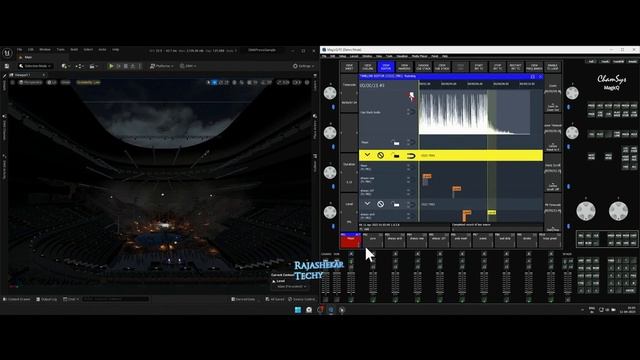
Task: Collapse the lower grey track chevron
Action: (x=367, y=204)
